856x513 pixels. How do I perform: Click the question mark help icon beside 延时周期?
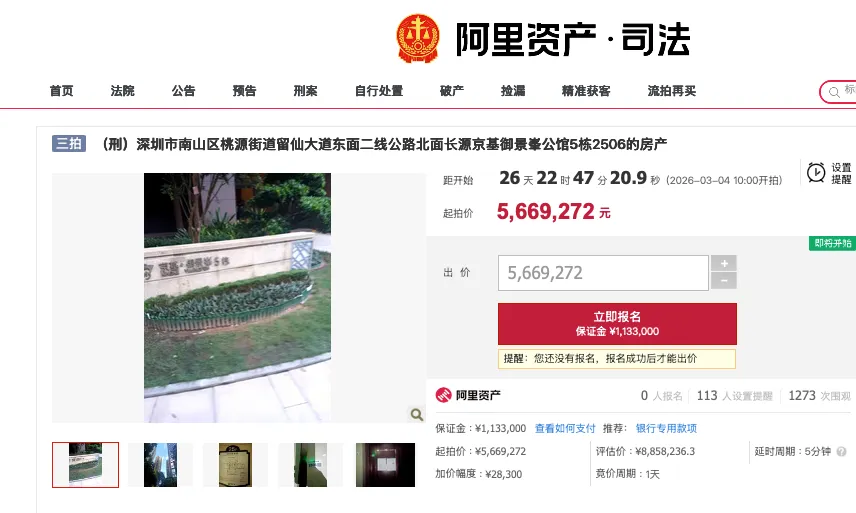click(x=841, y=451)
